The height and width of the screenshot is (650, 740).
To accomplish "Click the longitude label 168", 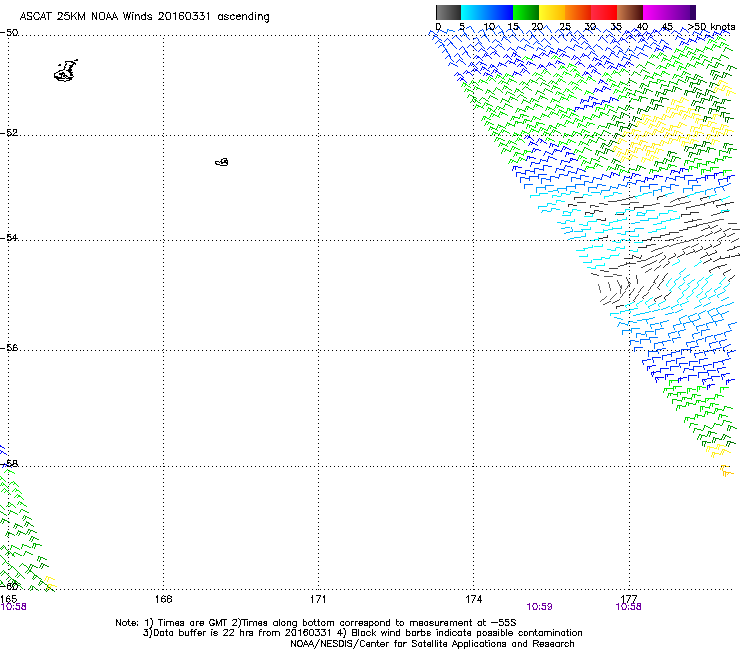I will pos(163,599).
